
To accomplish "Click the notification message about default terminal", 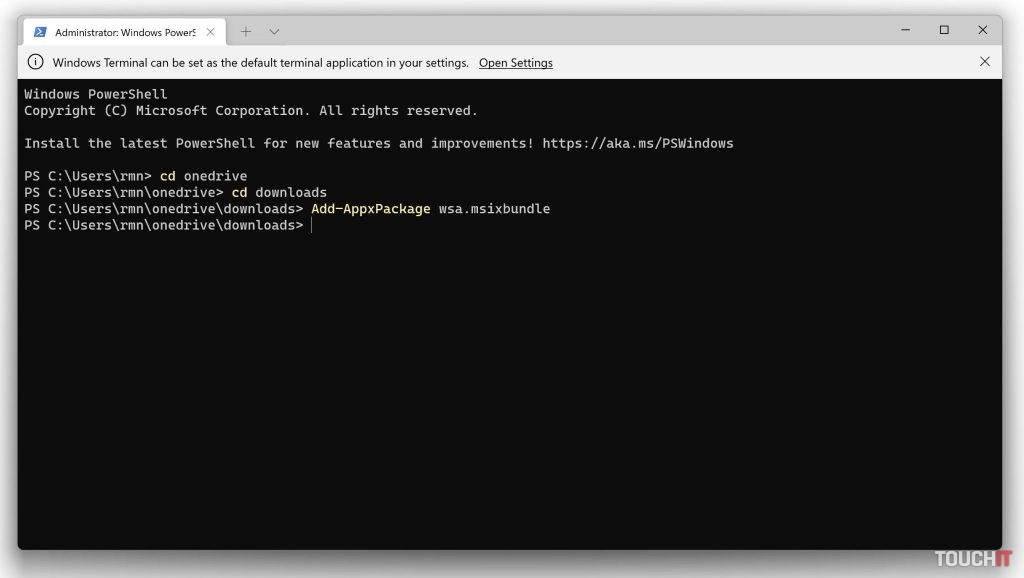I will coord(260,63).
